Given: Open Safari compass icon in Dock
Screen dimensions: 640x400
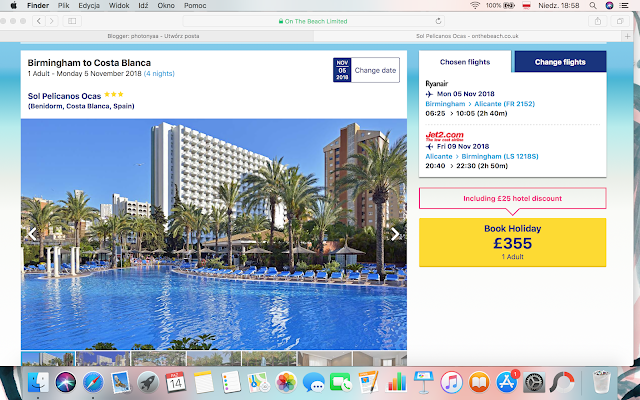Looking at the screenshot, I should click(x=93, y=382).
